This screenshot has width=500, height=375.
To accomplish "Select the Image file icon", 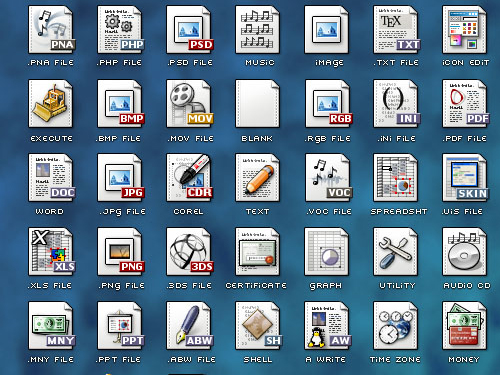I will point(326,29).
